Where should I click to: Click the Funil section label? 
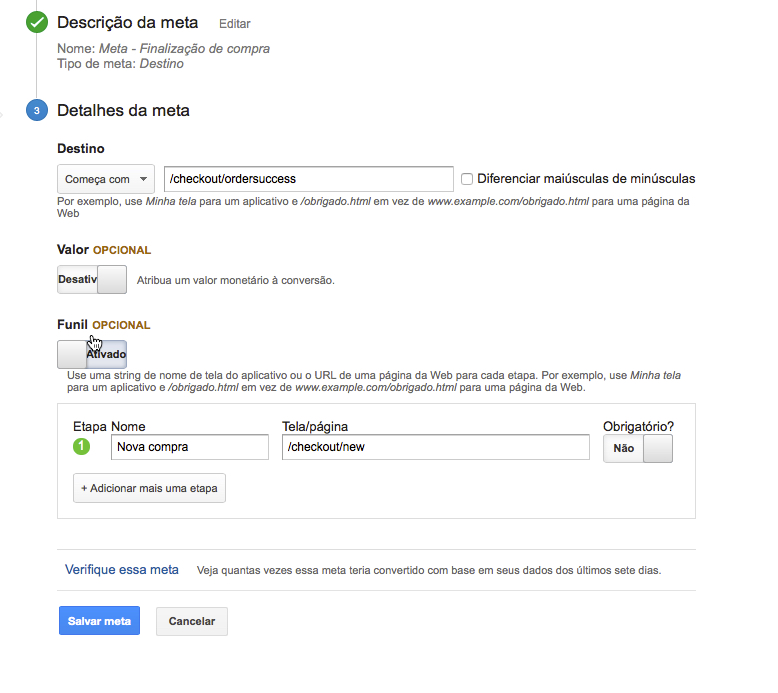(72, 324)
